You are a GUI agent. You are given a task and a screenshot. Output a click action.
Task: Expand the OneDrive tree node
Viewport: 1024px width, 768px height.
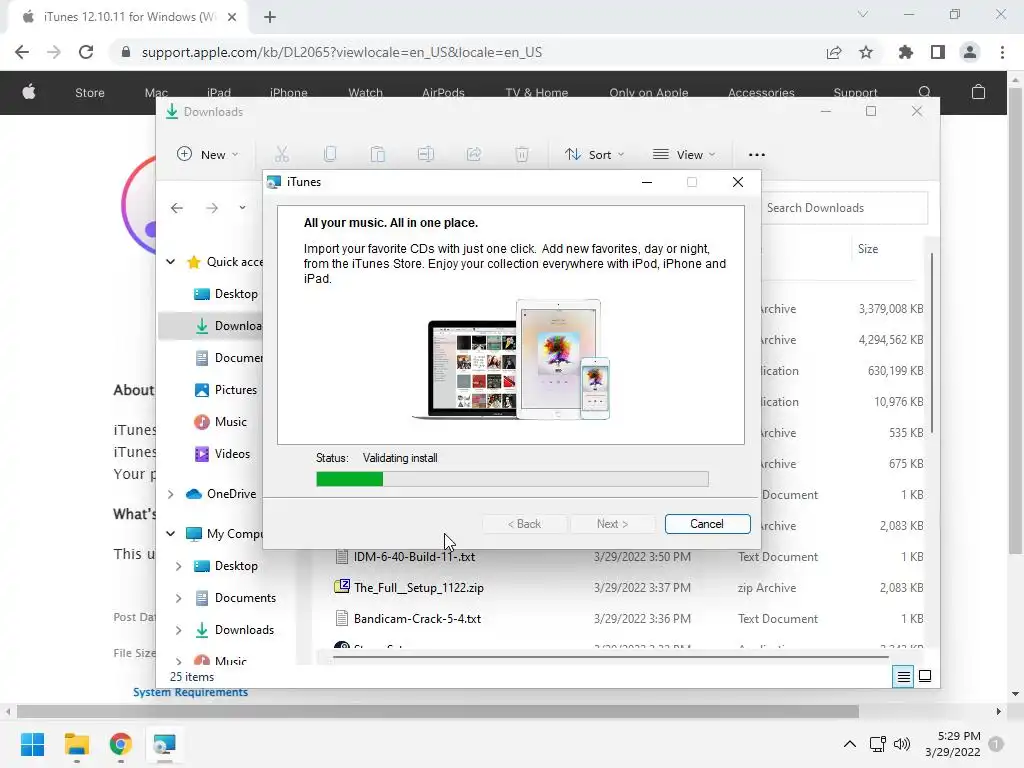[170, 494]
